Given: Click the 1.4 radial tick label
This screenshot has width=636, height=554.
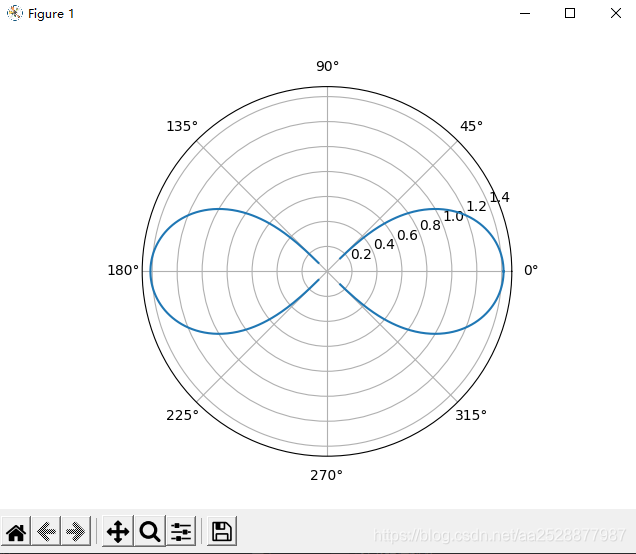Looking at the screenshot, I should coord(499,197).
